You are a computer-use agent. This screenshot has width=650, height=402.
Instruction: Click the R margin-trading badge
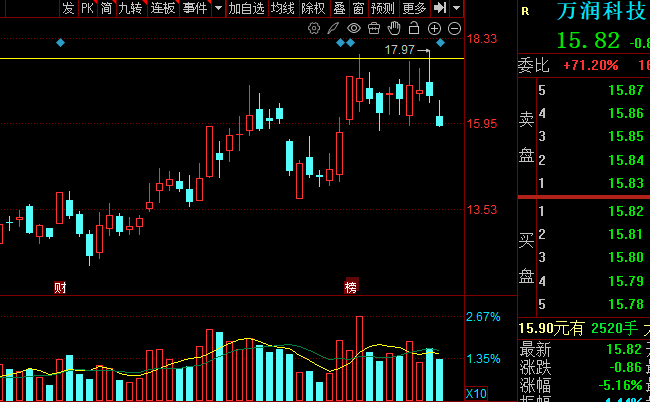click(525, 12)
